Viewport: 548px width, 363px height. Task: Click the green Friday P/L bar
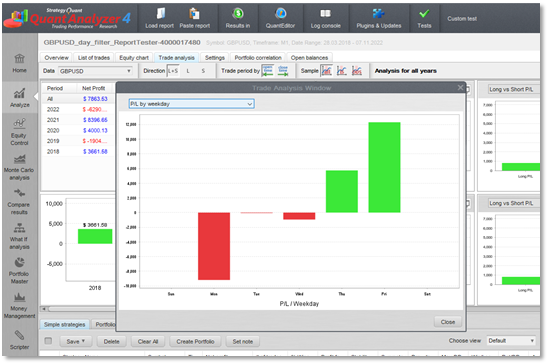384,167
